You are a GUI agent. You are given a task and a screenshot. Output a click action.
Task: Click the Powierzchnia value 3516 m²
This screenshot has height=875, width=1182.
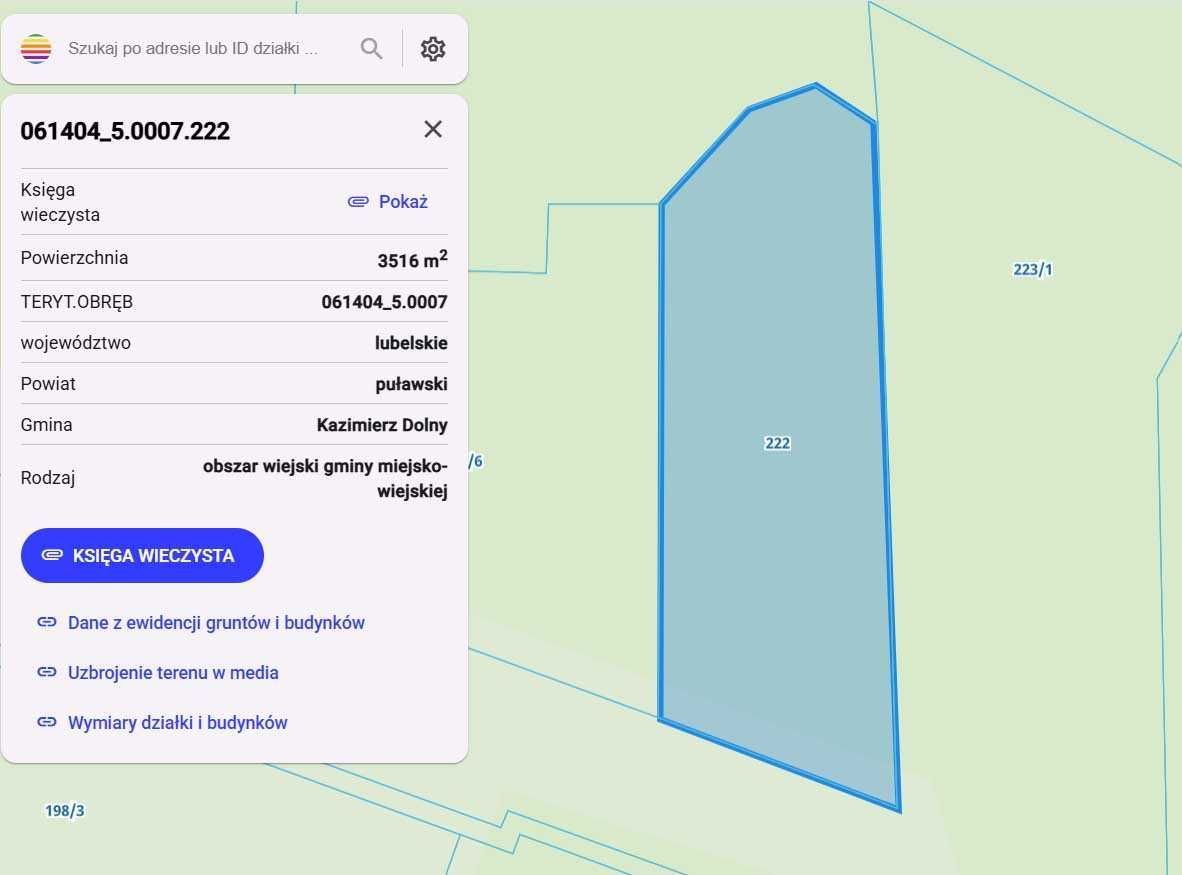[412, 258]
